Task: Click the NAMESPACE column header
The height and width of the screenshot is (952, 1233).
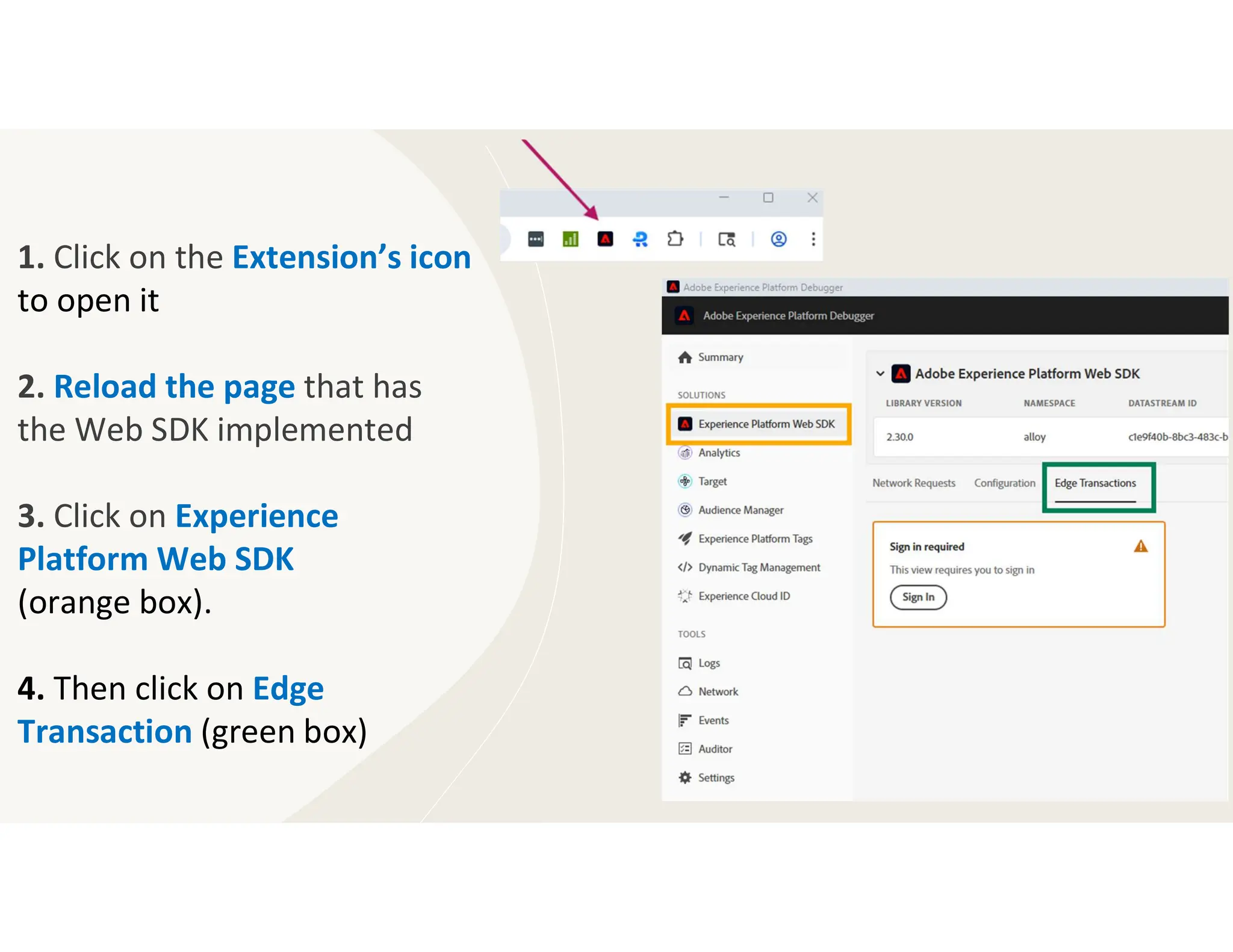Action: (1049, 403)
